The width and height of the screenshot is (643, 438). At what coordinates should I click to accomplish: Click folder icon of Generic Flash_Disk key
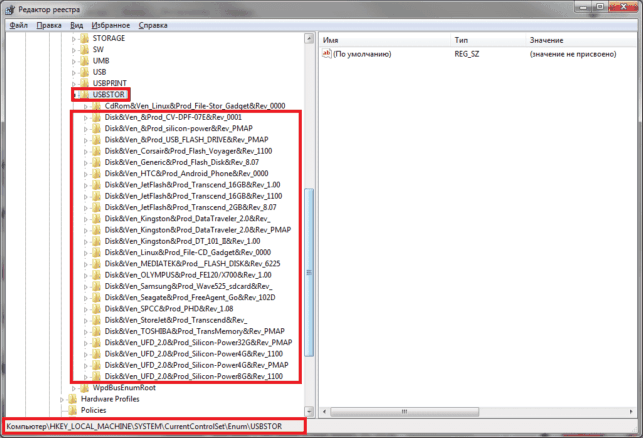point(96,162)
